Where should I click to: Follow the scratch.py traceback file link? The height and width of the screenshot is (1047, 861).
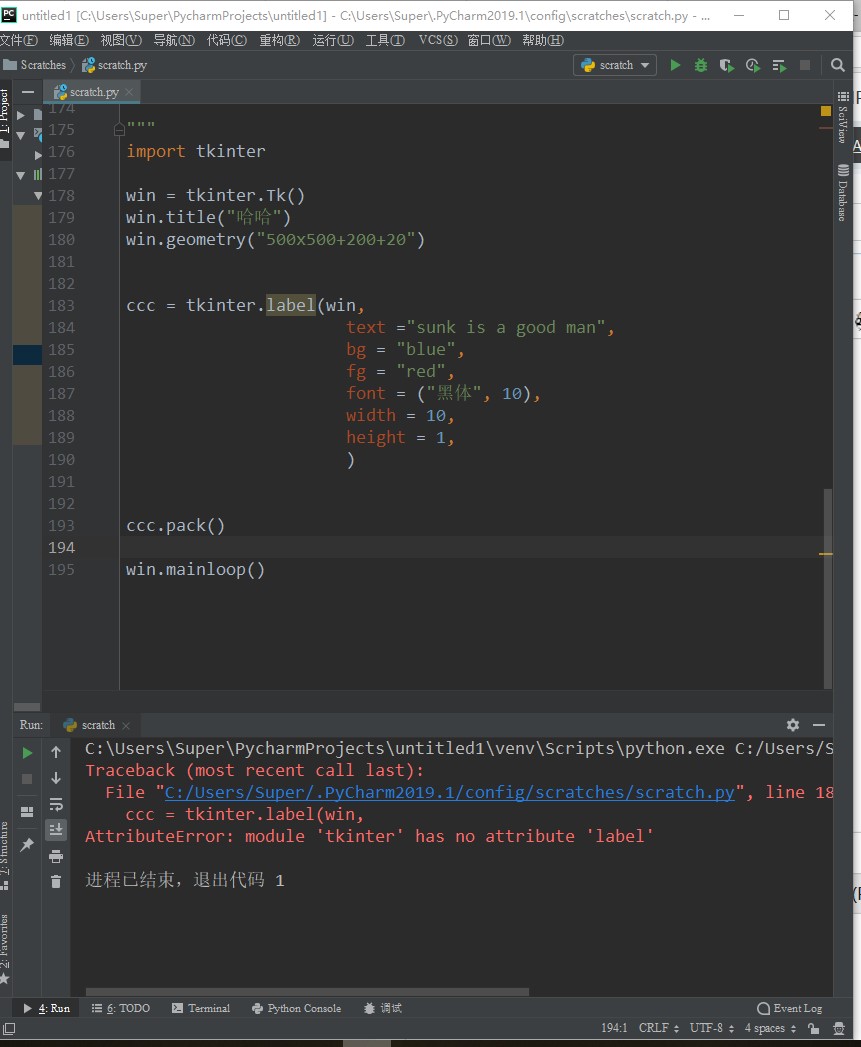(x=450, y=793)
